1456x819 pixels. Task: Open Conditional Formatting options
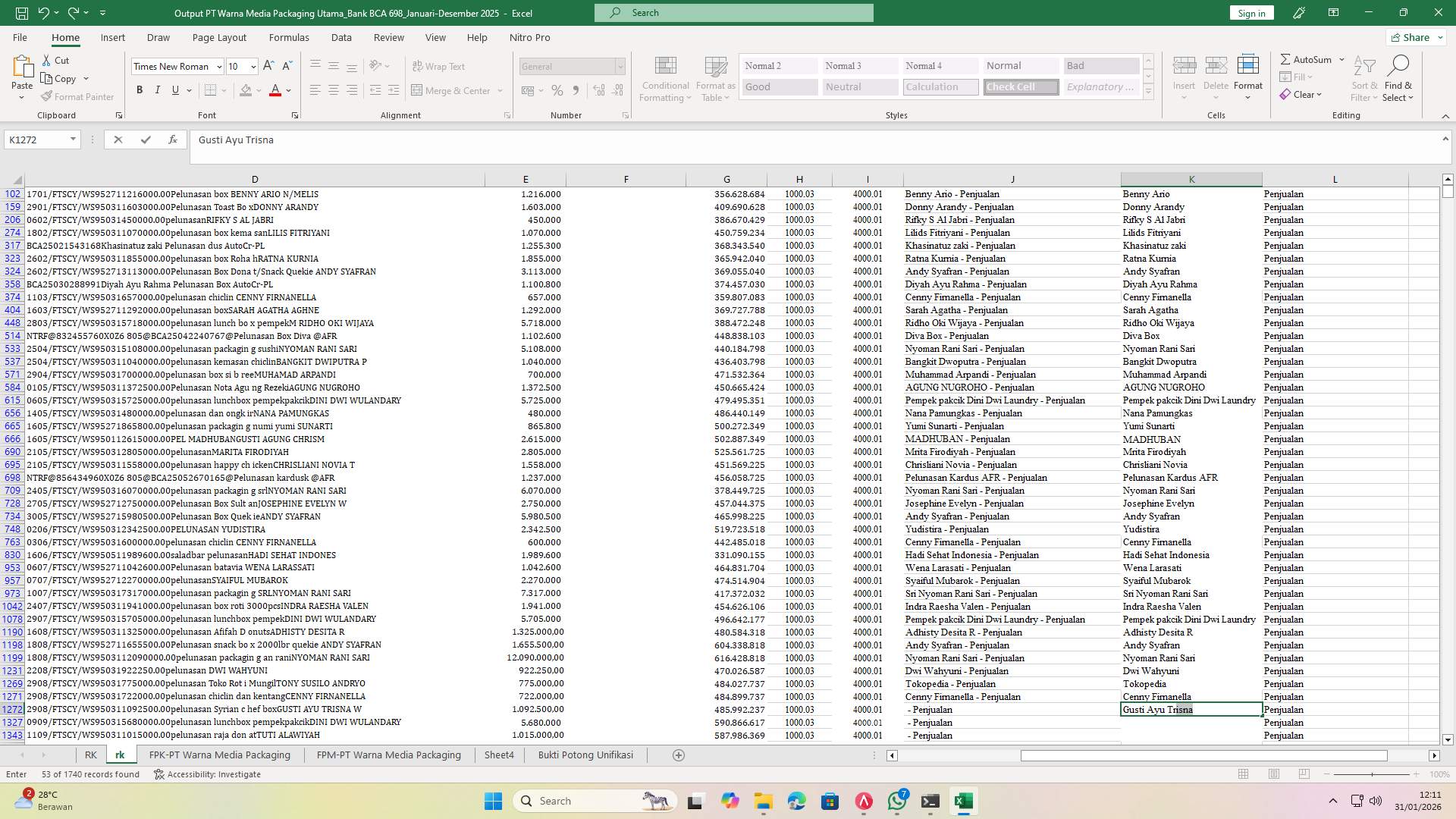[665, 78]
